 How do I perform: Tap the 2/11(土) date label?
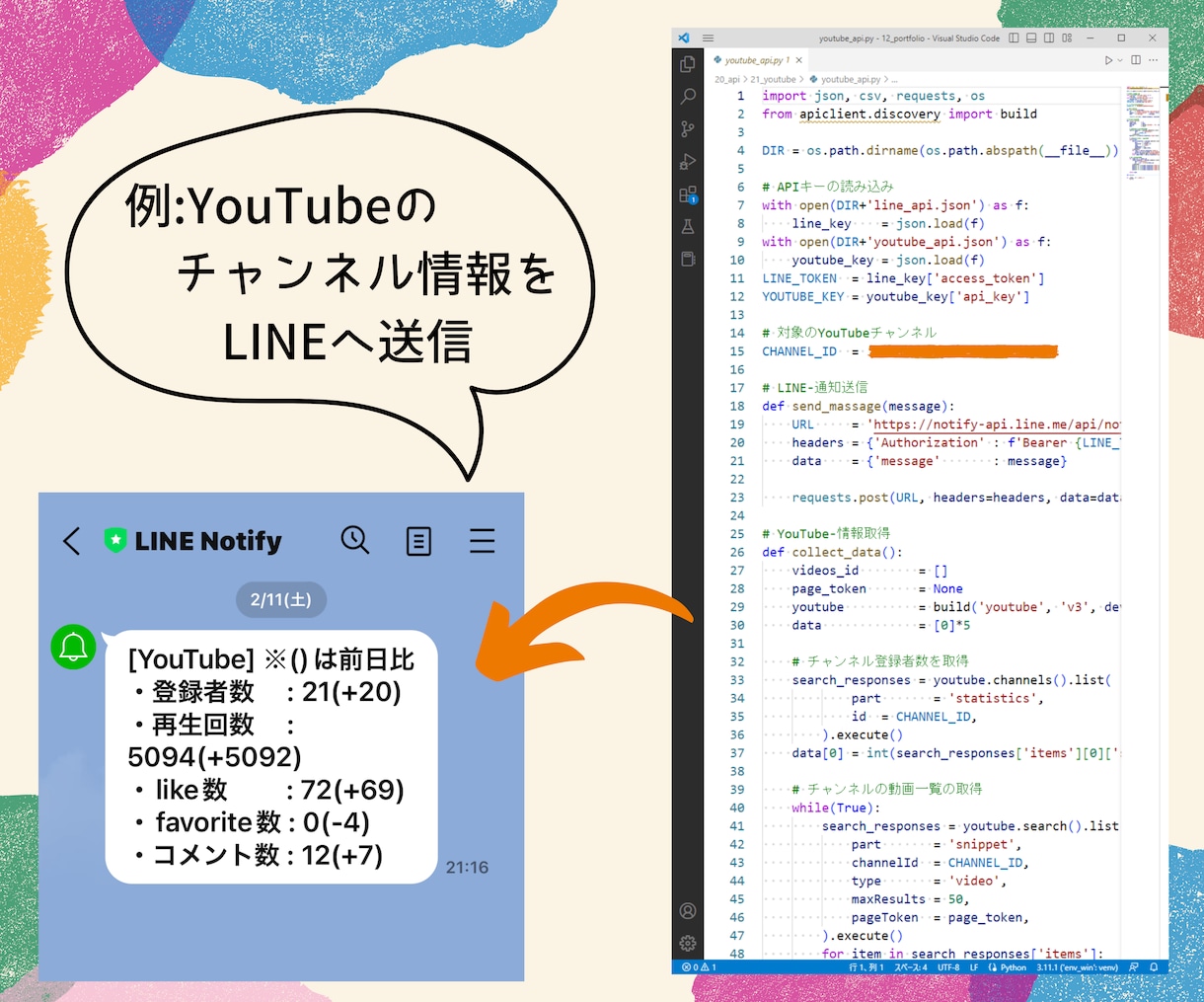pyautogui.click(x=281, y=599)
